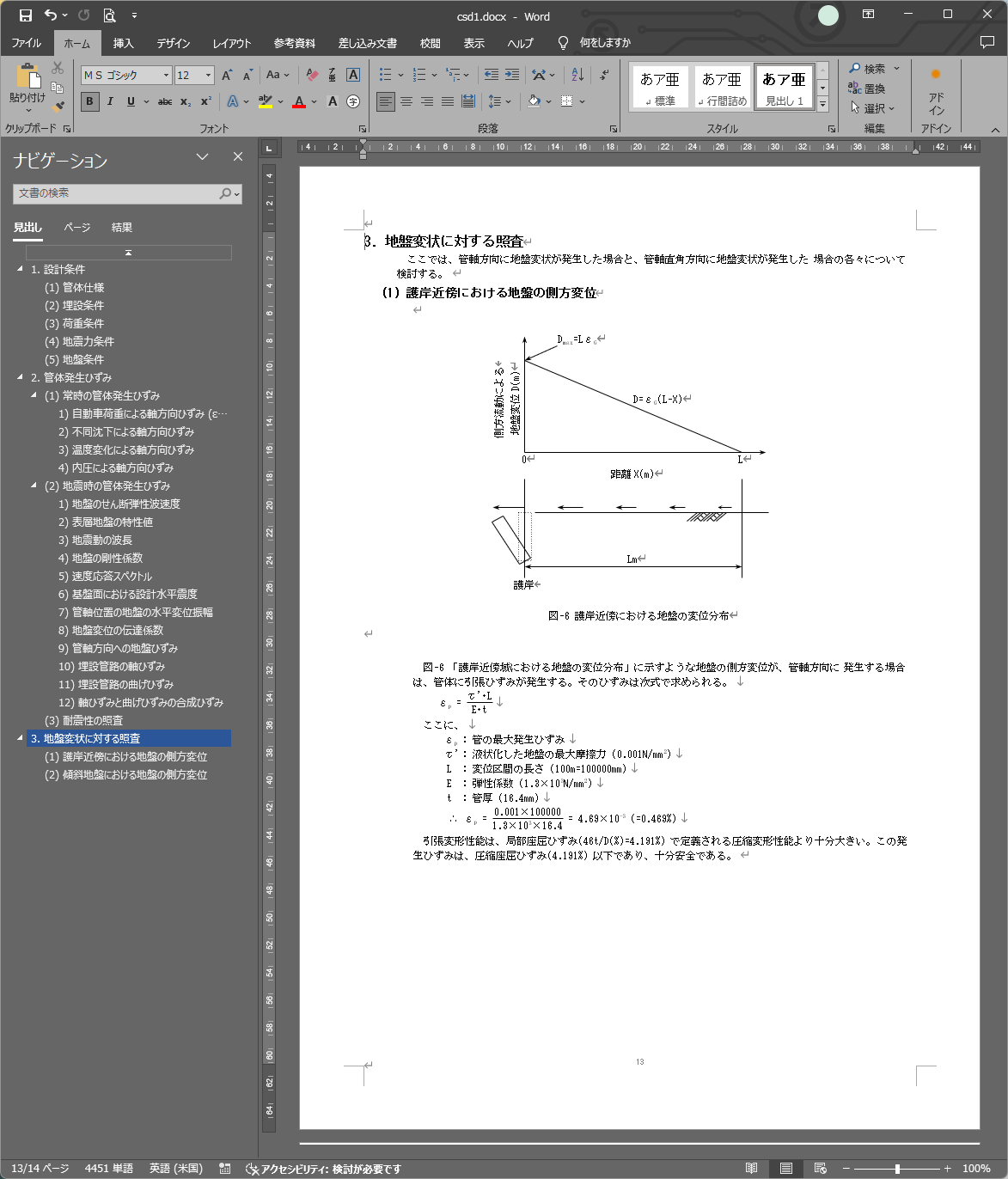Toggle italic formatting
This screenshot has width=1008, height=1179.
[x=110, y=101]
